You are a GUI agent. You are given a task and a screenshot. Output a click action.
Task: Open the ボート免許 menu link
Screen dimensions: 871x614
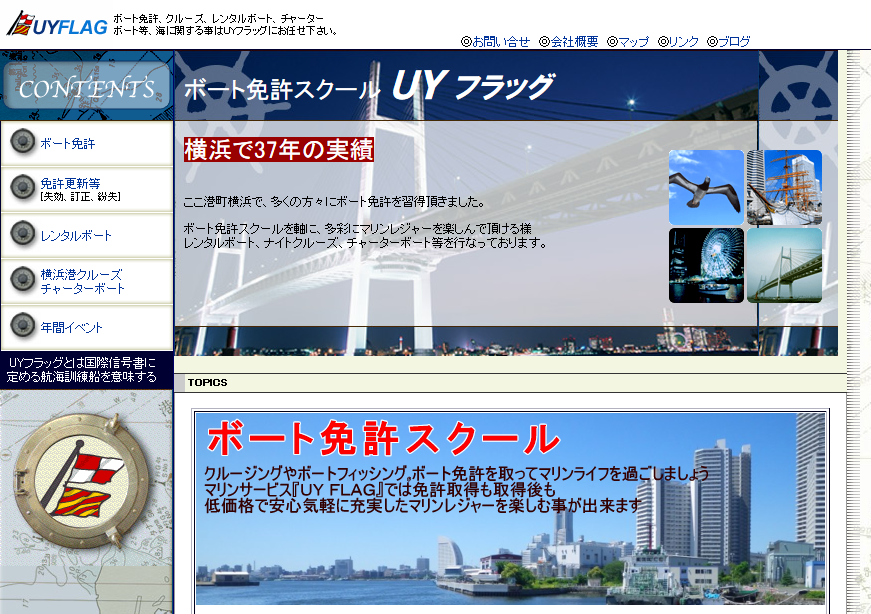[x=67, y=143]
